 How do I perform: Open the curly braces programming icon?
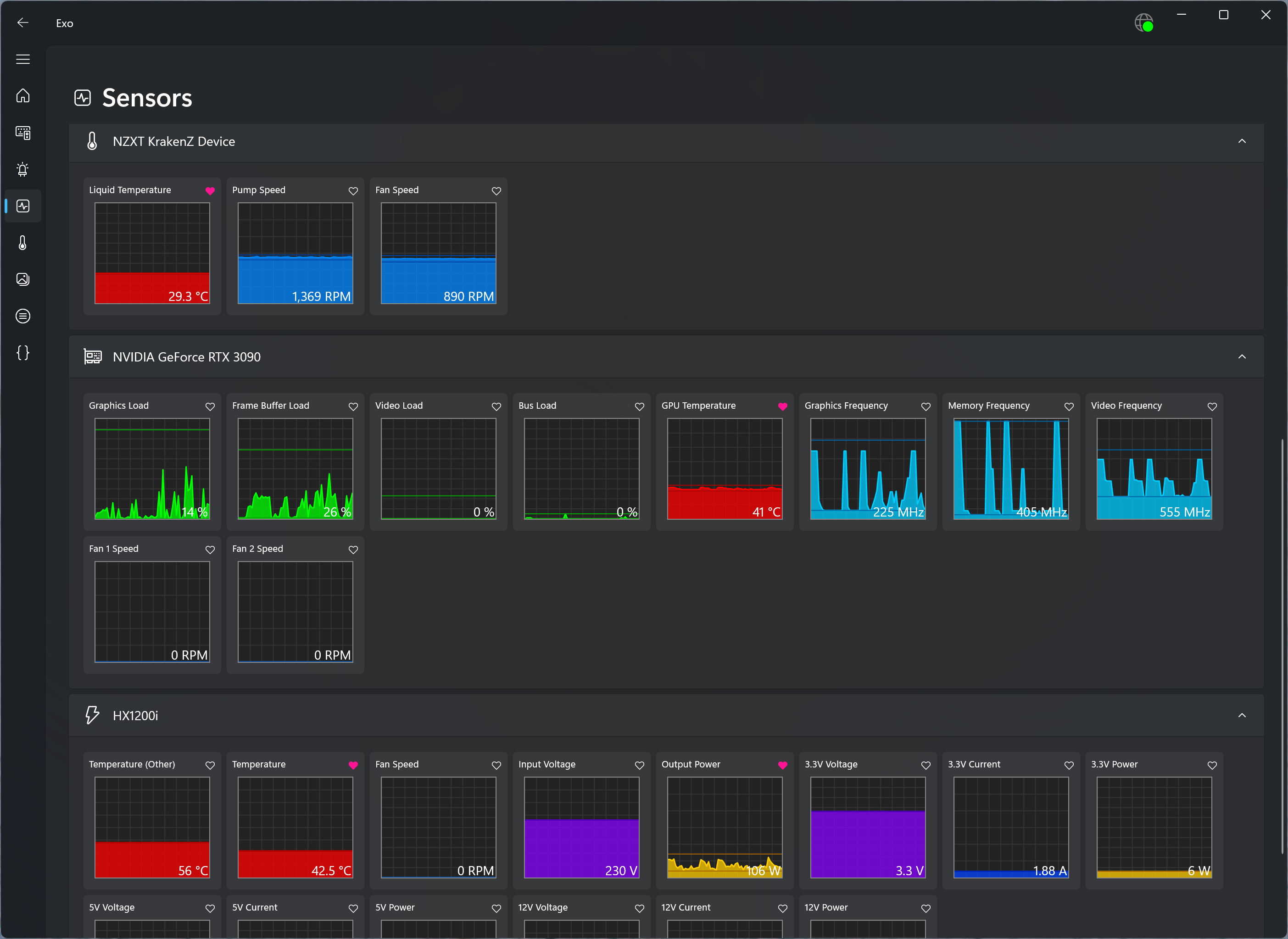click(23, 352)
